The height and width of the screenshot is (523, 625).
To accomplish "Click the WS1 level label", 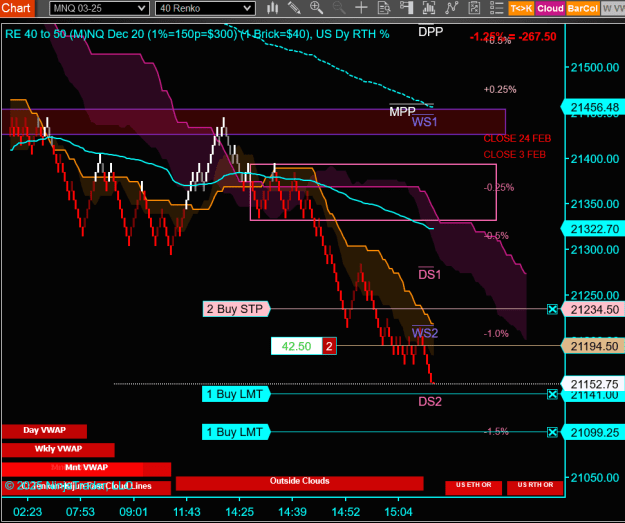I will [x=425, y=122].
